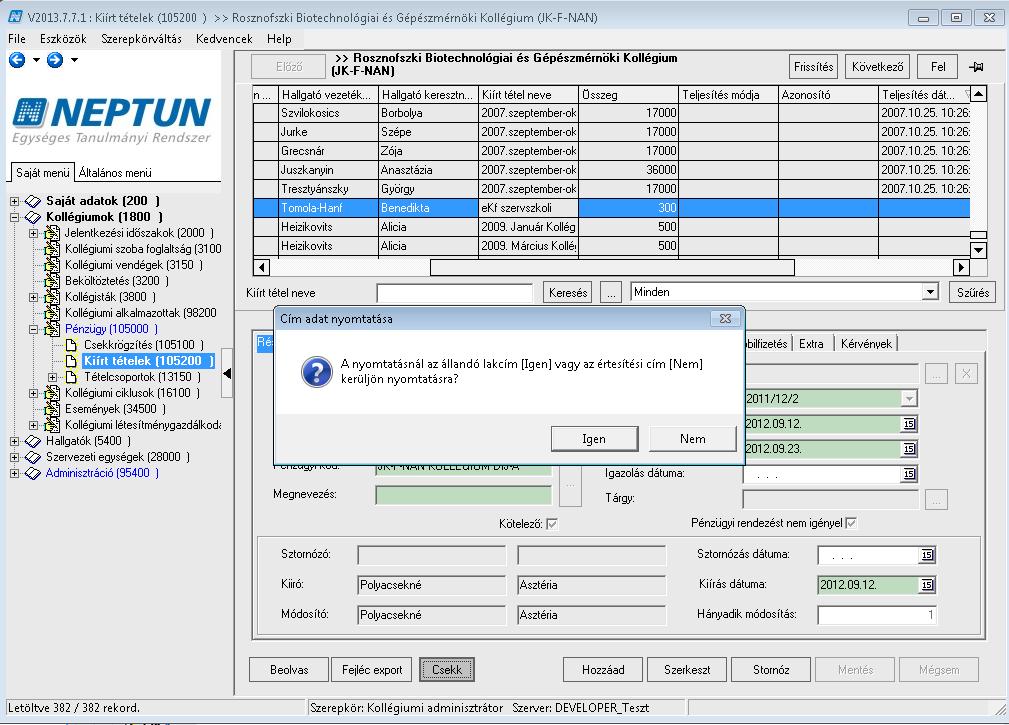The height and width of the screenshot is (725, 1009).
Task: Toggle Pénzügyi rendezést nem igényel checkbox
Action: 851,523
